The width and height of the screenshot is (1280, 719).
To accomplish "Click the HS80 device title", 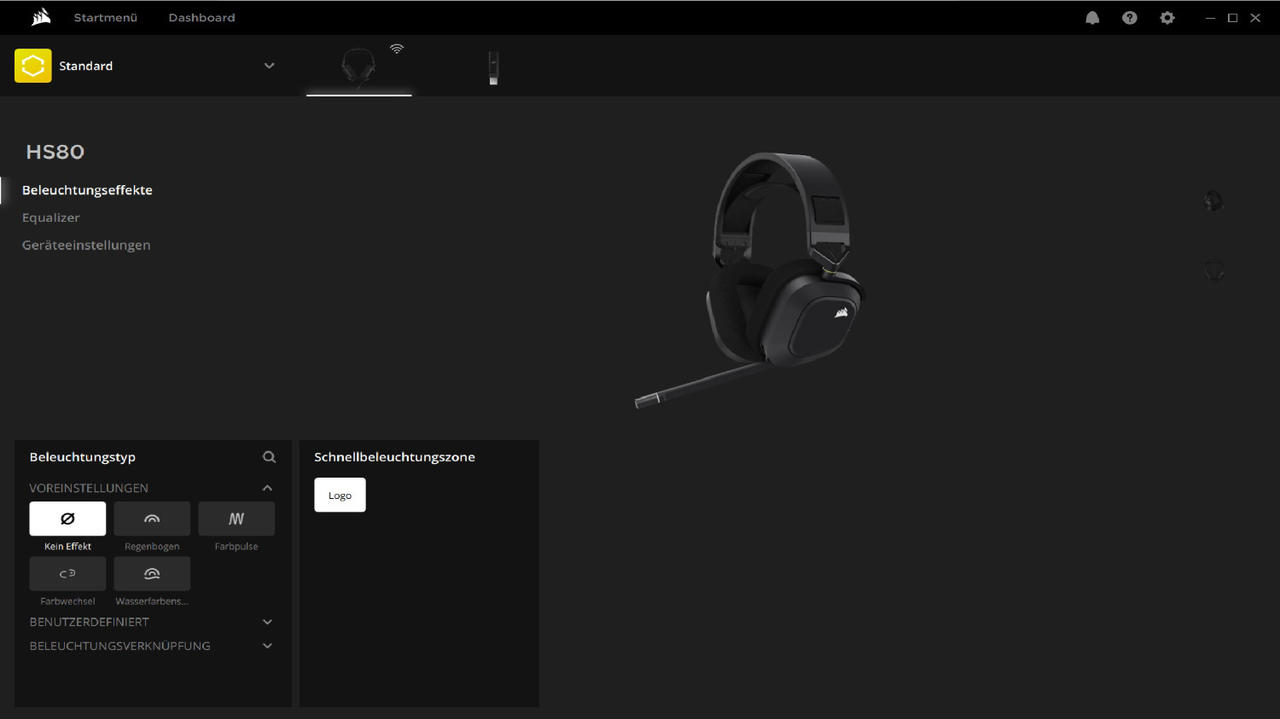I will point(55,152).
